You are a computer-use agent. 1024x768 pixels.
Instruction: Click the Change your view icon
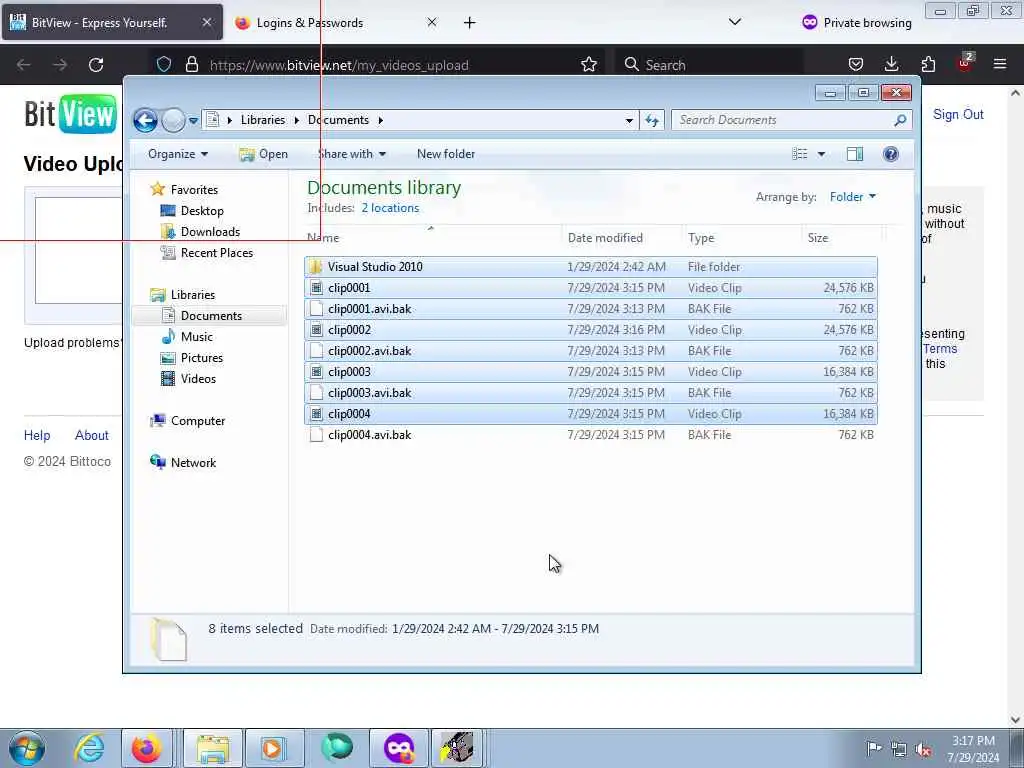pos(800,154)
